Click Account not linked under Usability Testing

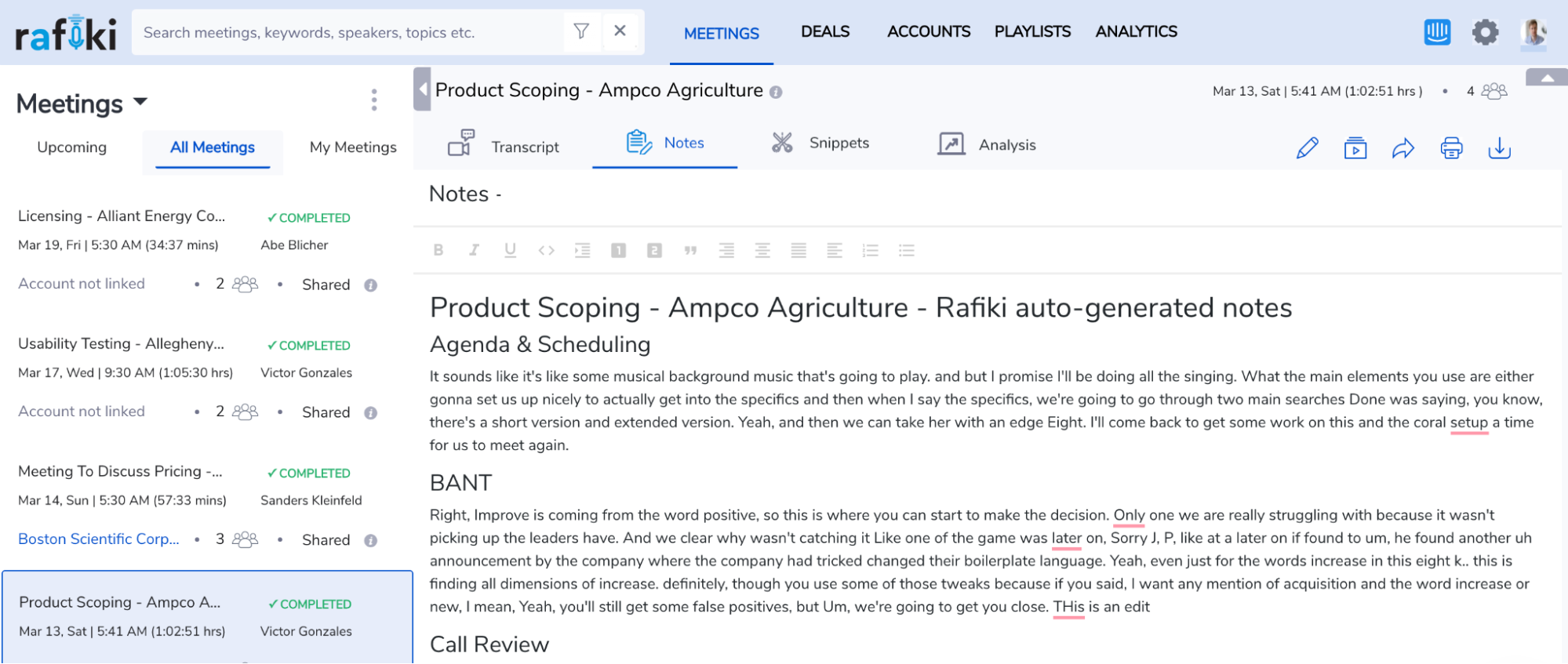(x=82, y=412)
